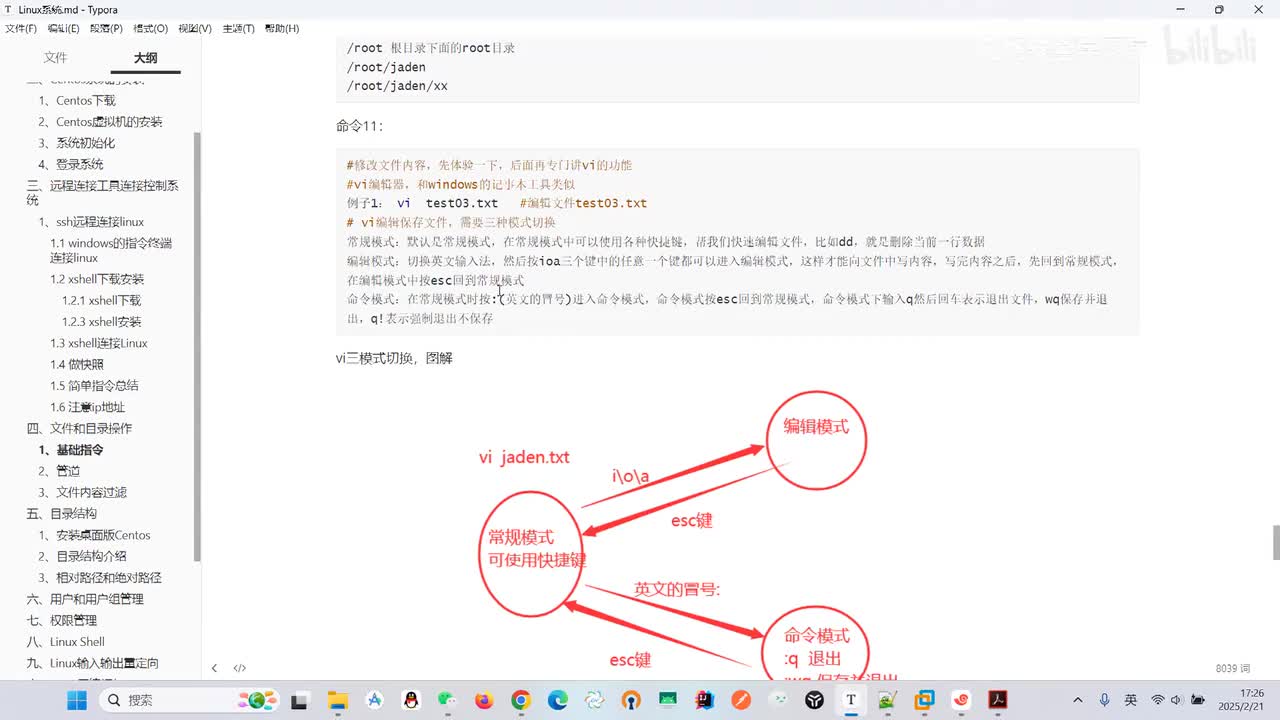Jump to 3、相对路径和绝对路径
Viewport: 1280px width, 720px height.
tap(100, 577)
